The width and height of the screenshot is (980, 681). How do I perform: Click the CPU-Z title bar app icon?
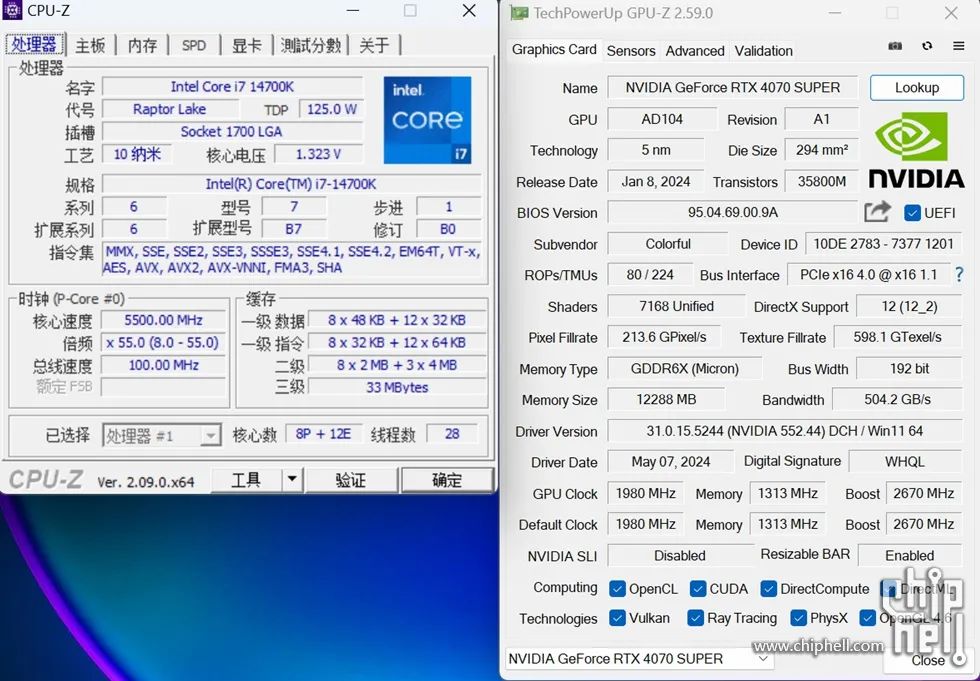(12, 10)
